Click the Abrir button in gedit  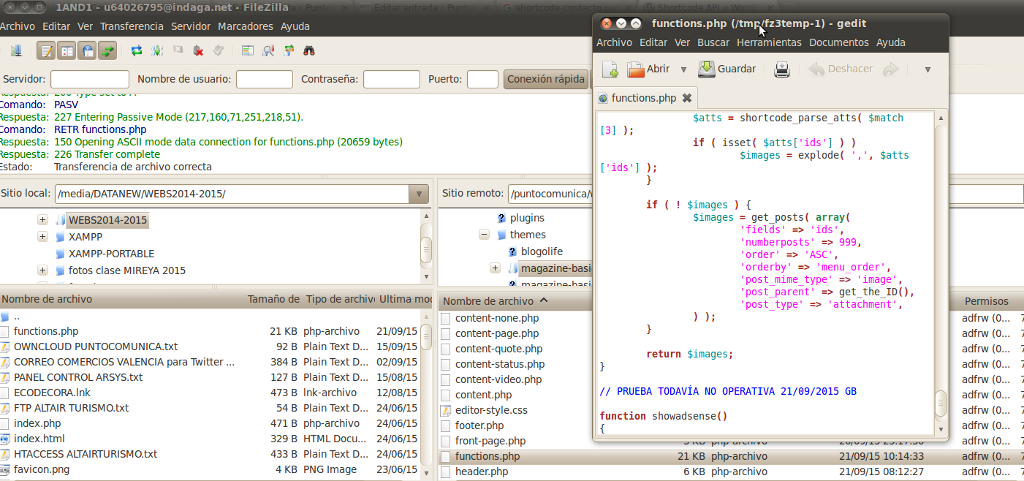click(x=648, y=69)
